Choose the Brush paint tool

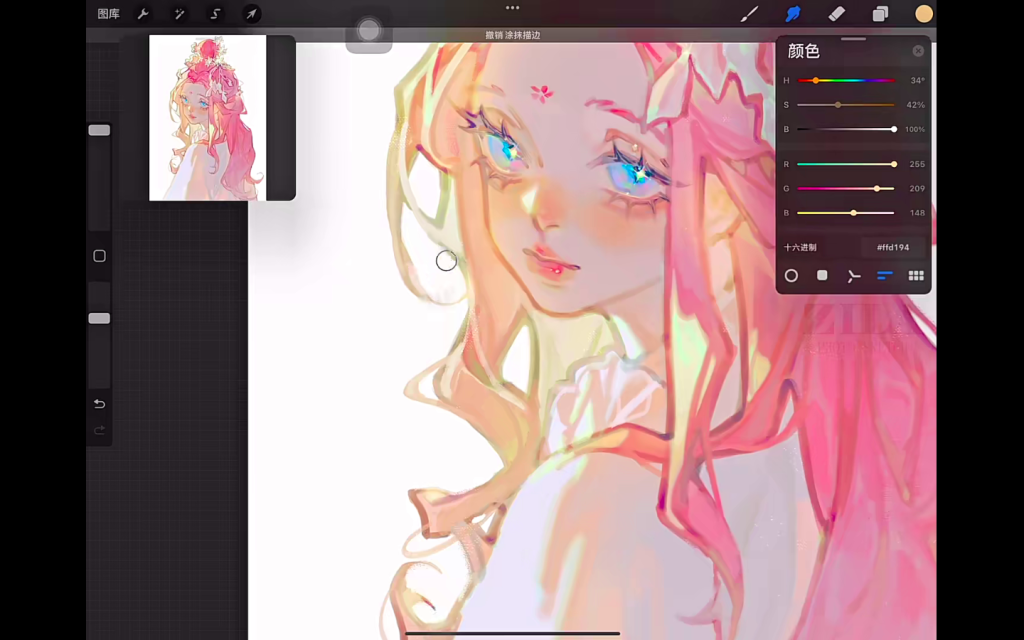point(749,14)
